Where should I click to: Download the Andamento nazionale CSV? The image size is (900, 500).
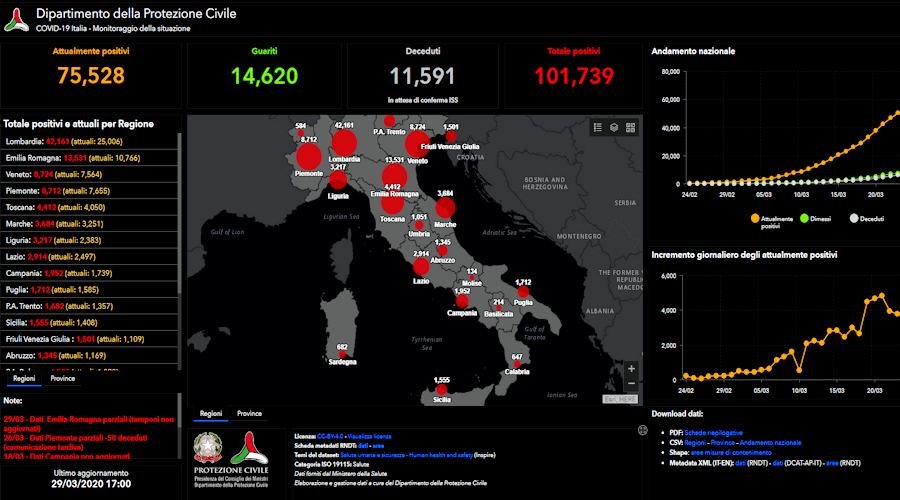[x=770, y=443]
